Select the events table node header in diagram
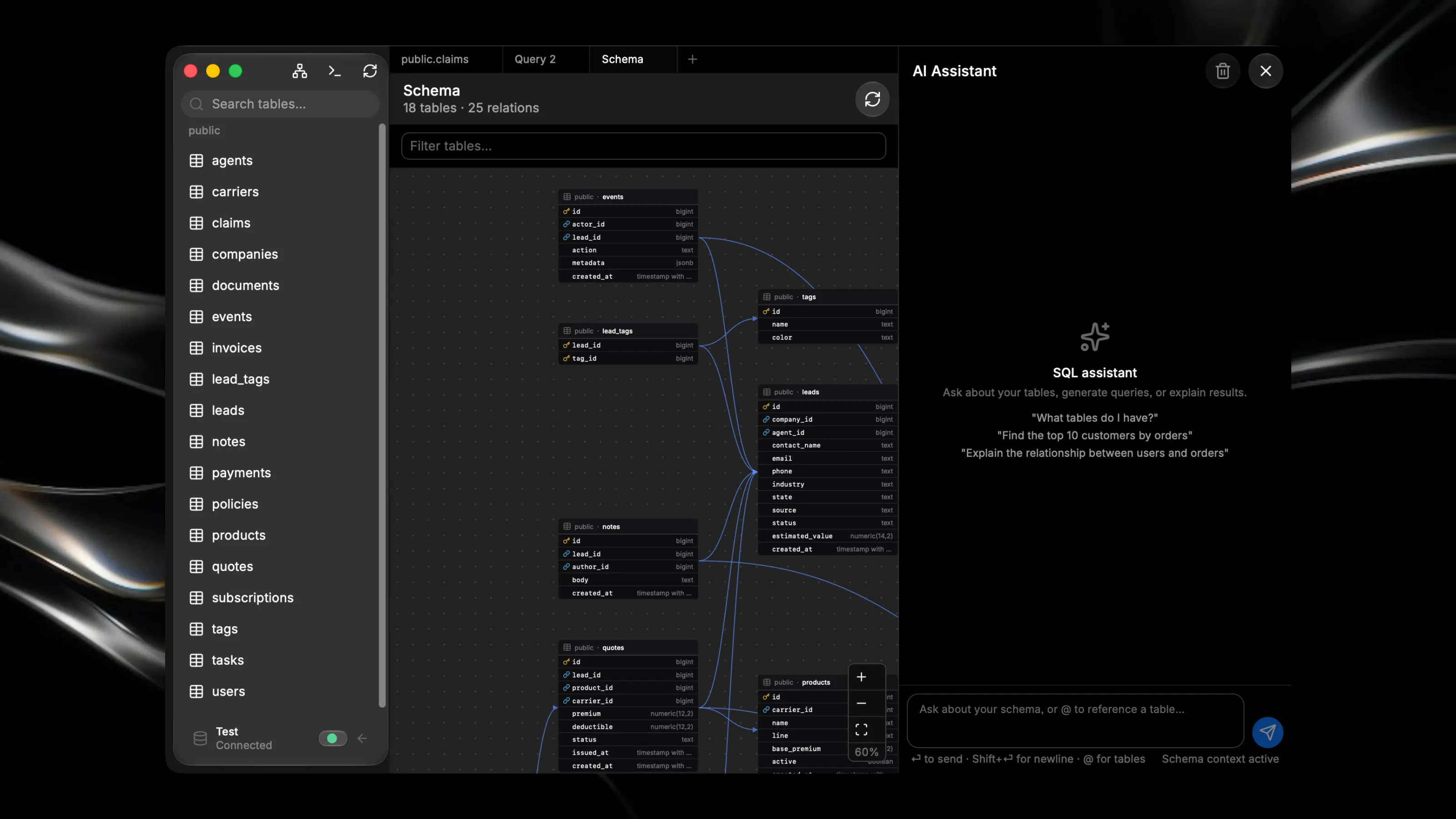This screenshot has height=819, width=1456. point(628,197)
